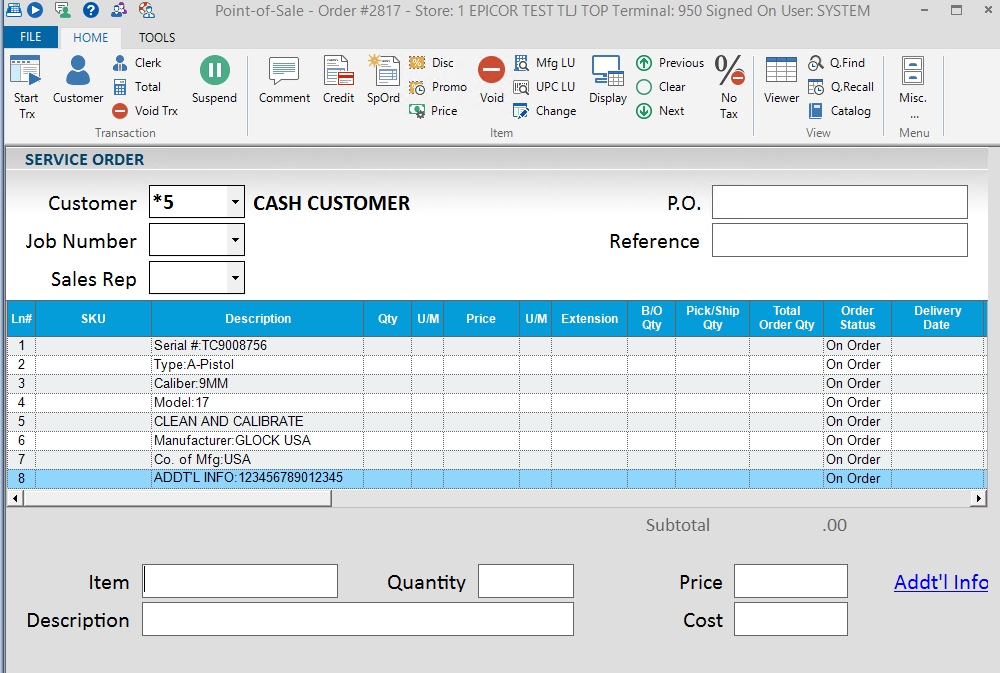Click the Item input field

[240, 581]
